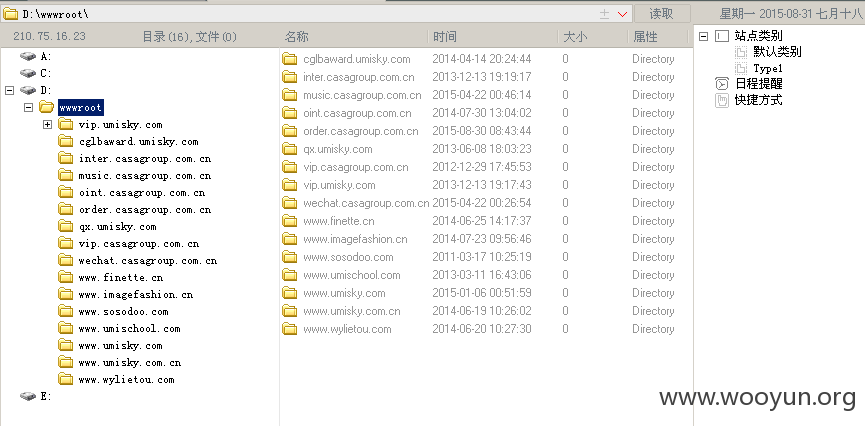Collapse the 站点类别 tree node
865x426 pixels.
[703, 36]
